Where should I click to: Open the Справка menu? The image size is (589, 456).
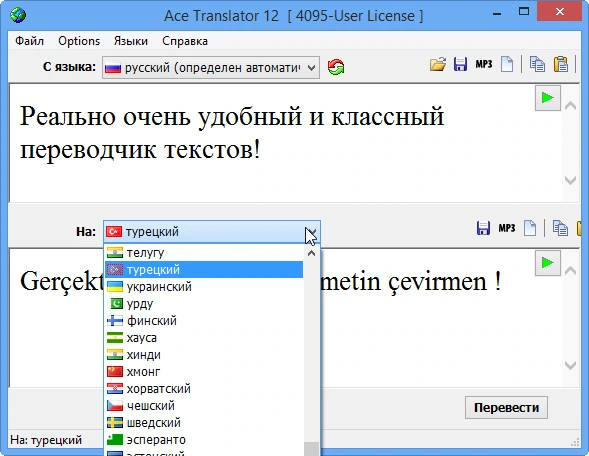tap(185, 41)
